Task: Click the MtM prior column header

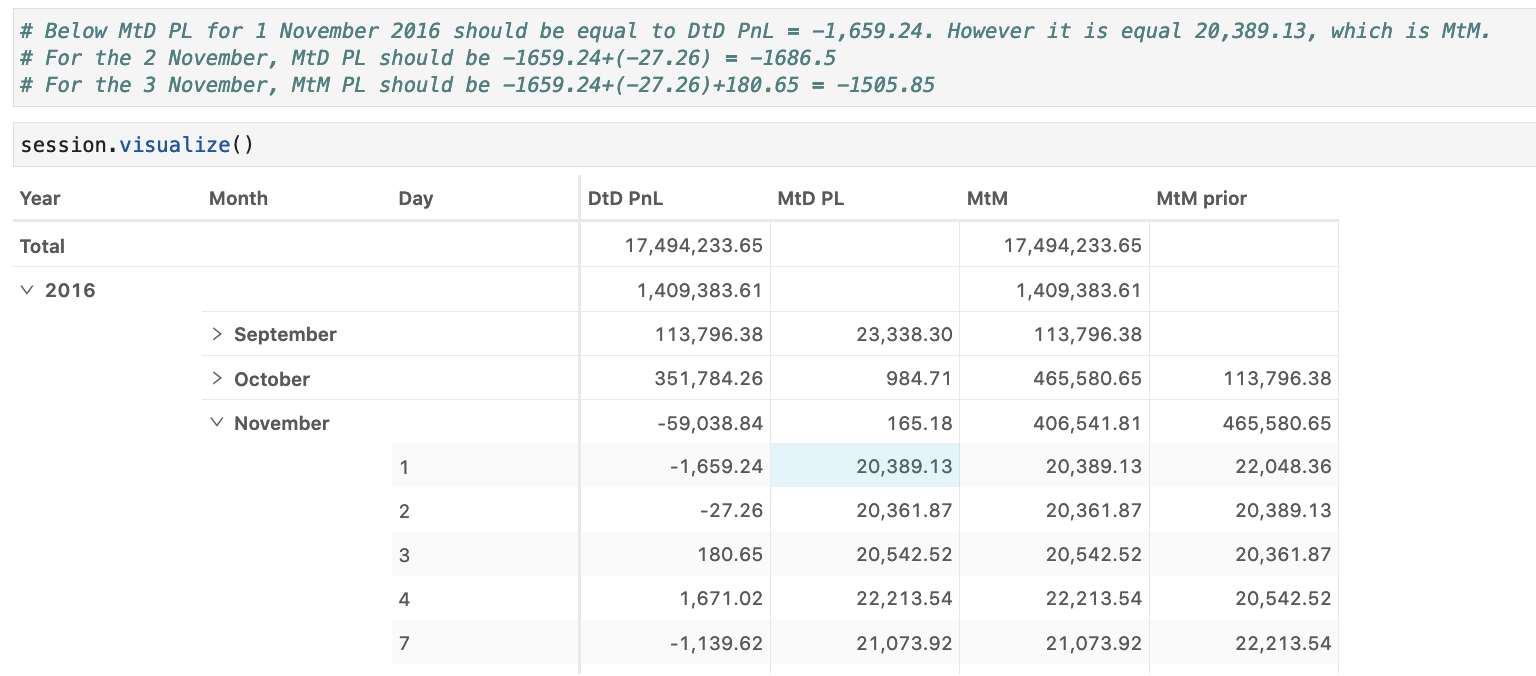Action: 1202,198
